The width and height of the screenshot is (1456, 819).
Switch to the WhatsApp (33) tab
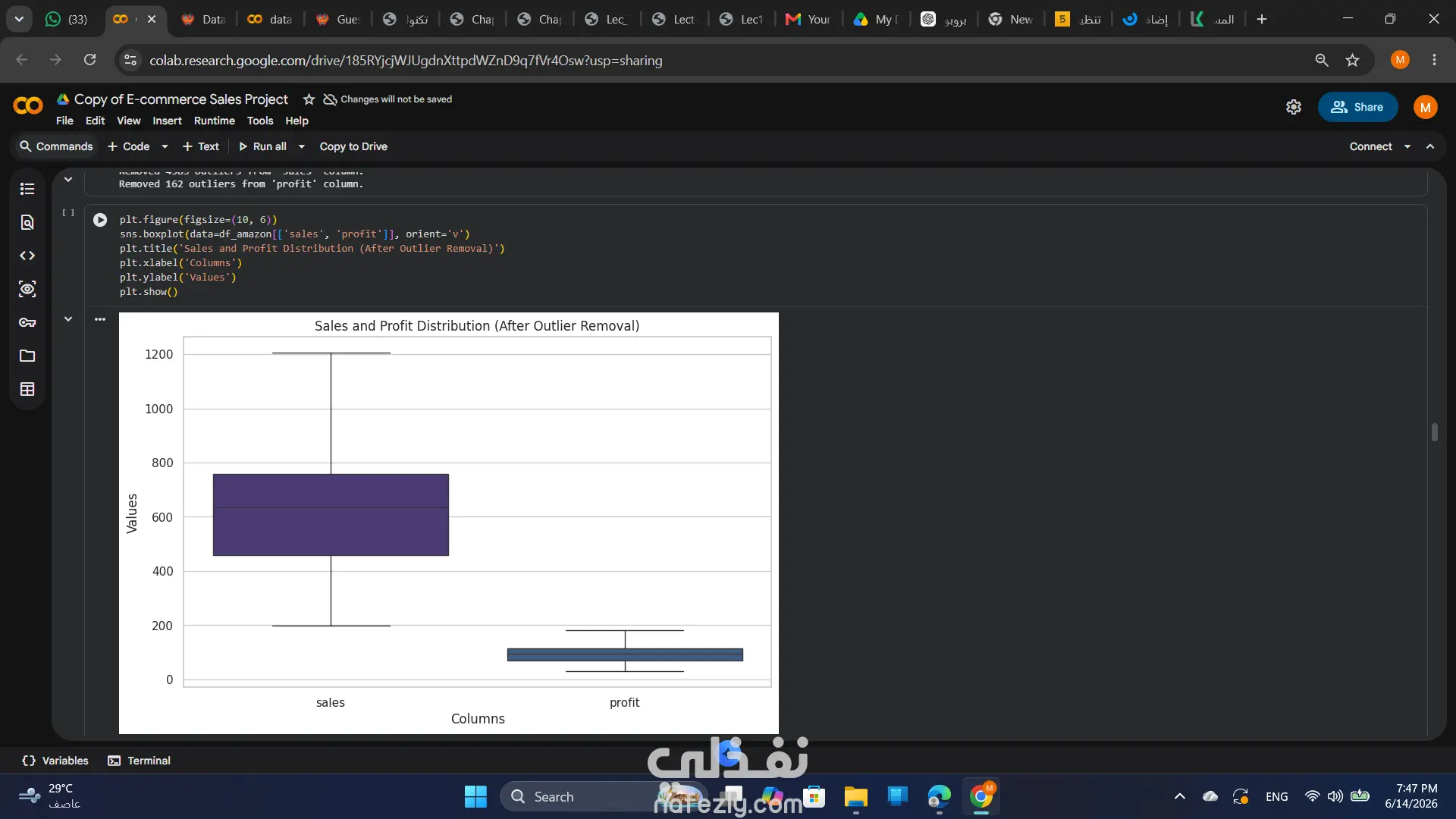(67, 19)
